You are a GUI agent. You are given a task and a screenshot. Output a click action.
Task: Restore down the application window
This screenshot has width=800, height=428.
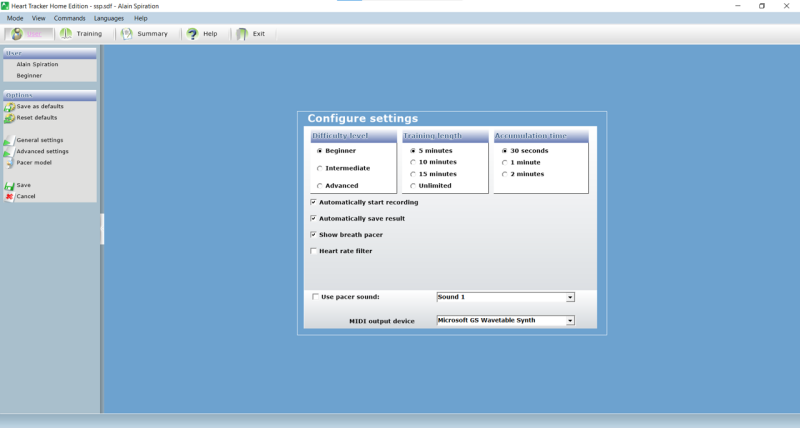[x=762, y=6]
